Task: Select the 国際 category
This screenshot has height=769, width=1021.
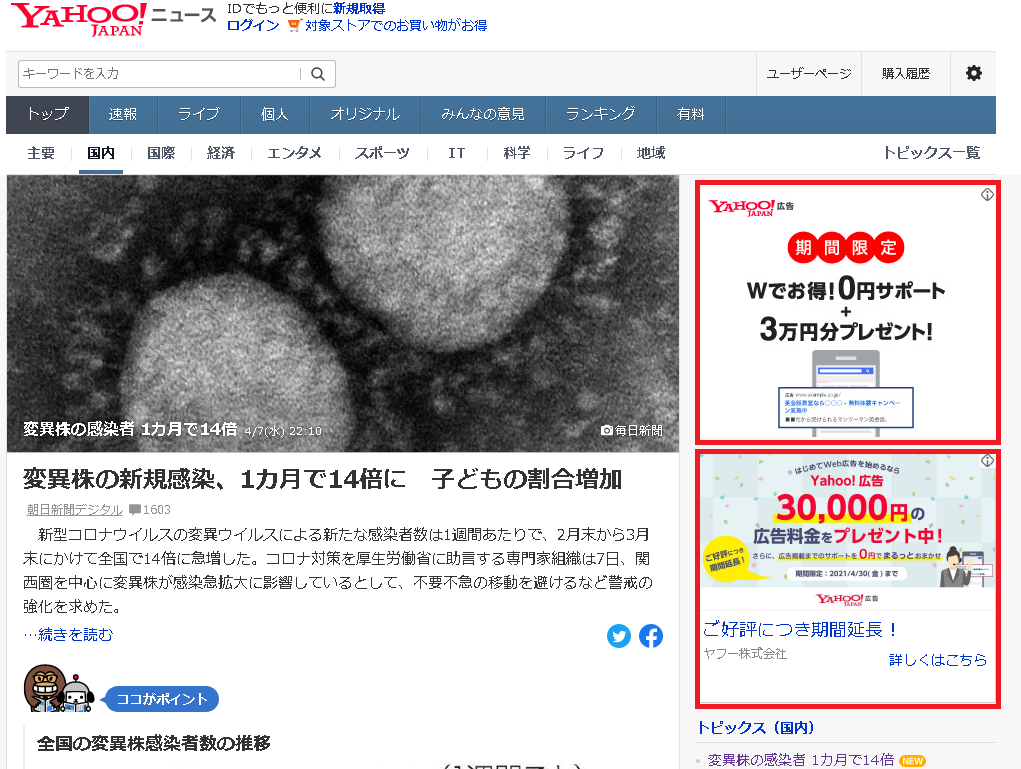Action: (161, 153)
